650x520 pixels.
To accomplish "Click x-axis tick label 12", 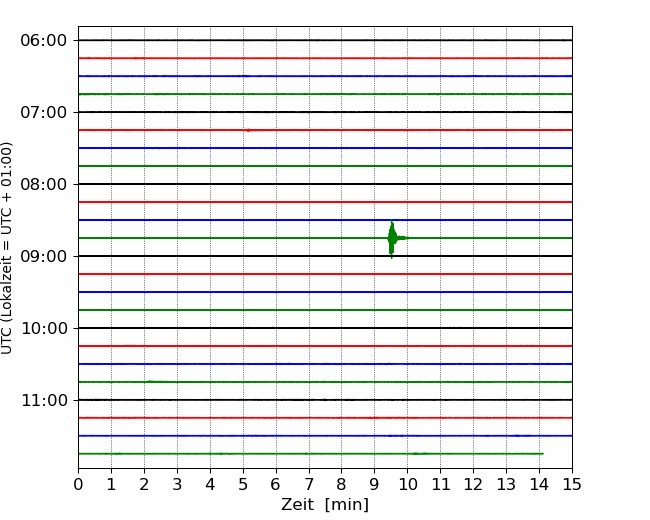I will click(473, 484).
